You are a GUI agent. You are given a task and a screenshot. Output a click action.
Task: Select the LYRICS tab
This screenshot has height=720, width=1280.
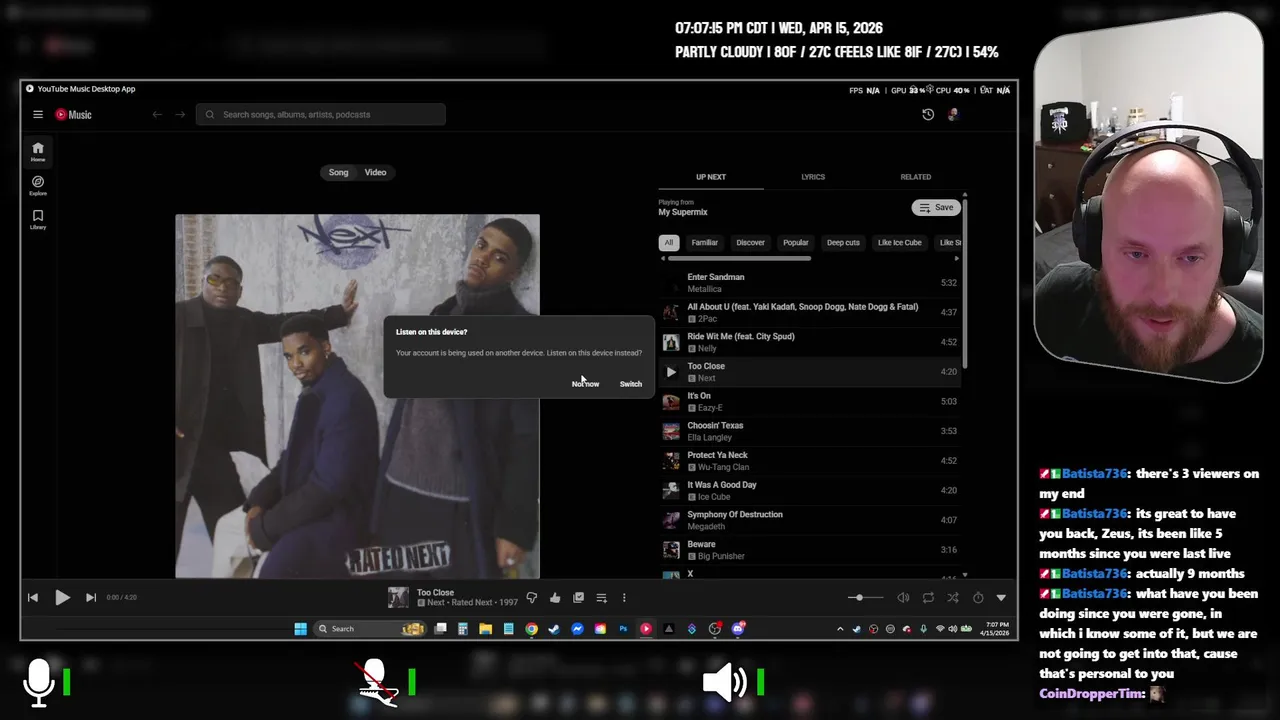(x=813, y=177)
